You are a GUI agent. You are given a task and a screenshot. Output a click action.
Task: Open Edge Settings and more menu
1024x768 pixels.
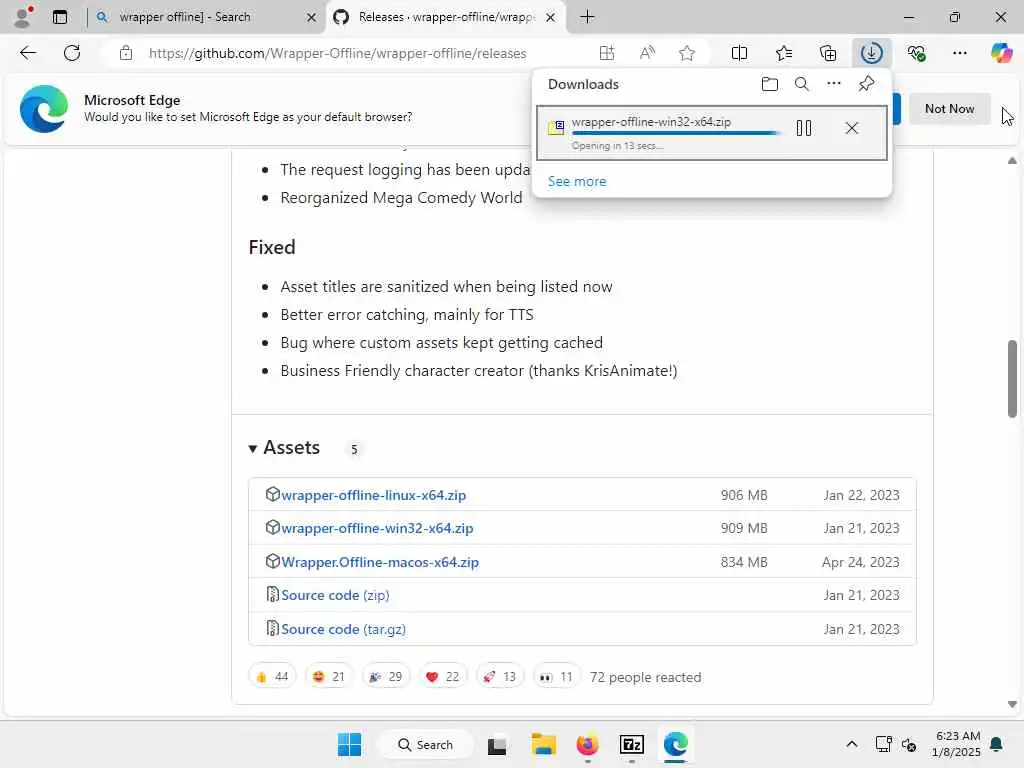(959, 53)
